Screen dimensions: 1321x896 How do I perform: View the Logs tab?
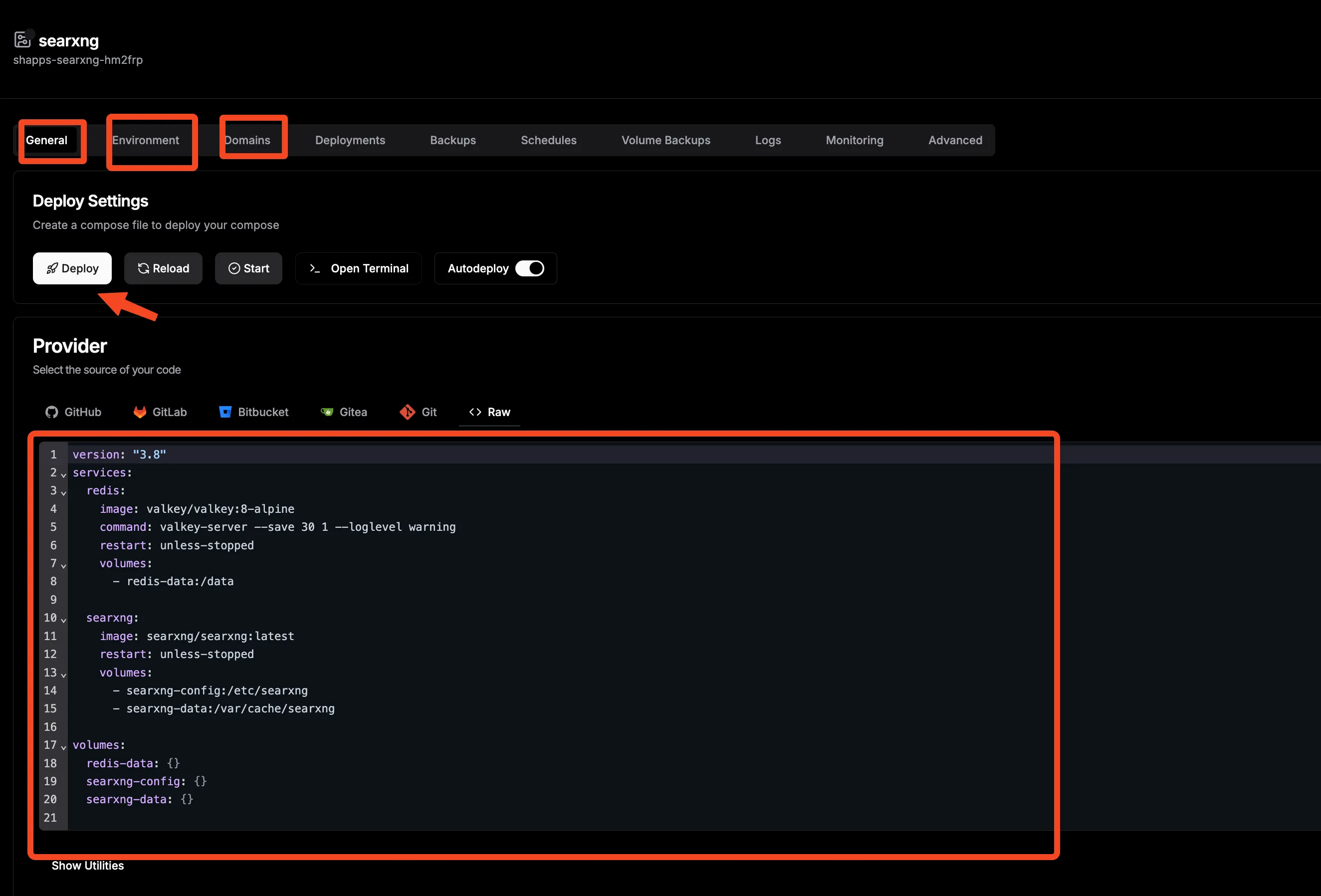point(768,140)
